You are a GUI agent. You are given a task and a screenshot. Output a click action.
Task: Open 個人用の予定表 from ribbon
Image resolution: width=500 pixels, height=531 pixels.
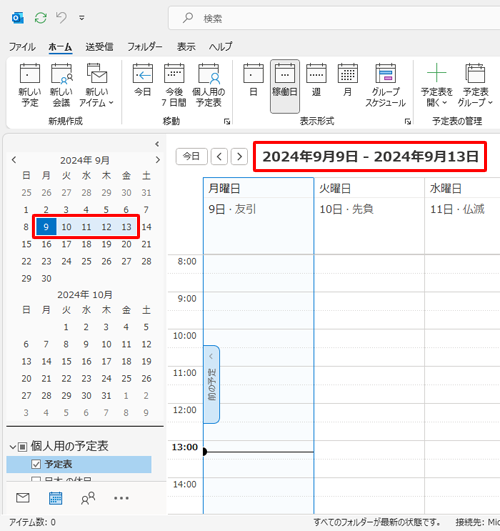pos(209,86)
